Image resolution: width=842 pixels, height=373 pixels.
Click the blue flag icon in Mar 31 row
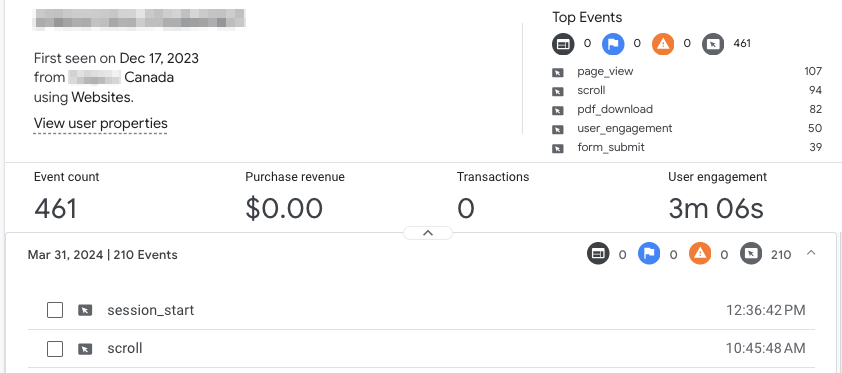tap(649, 253)
